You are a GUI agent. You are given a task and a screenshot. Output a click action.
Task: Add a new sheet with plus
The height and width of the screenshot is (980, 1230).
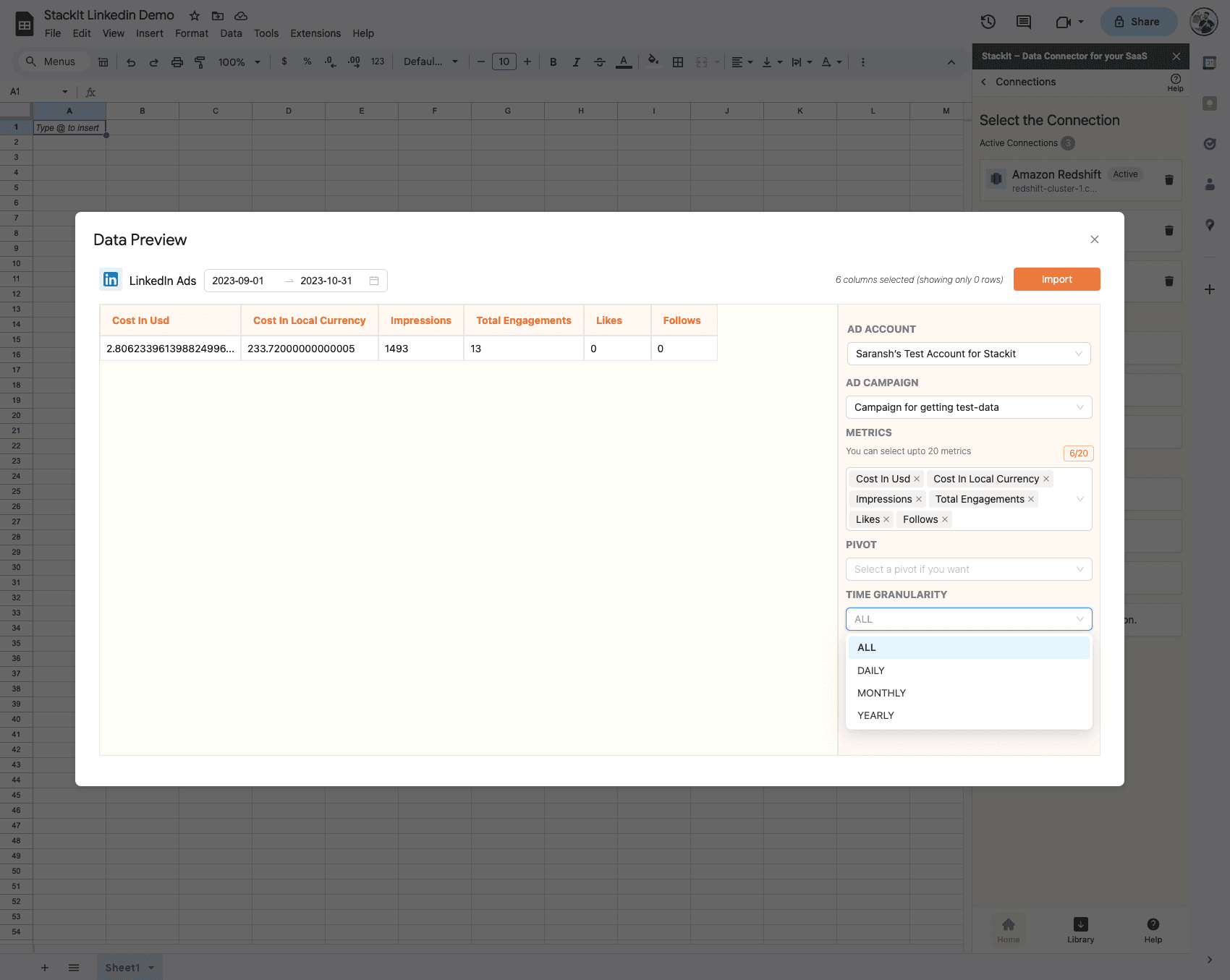tap(45, 968)
